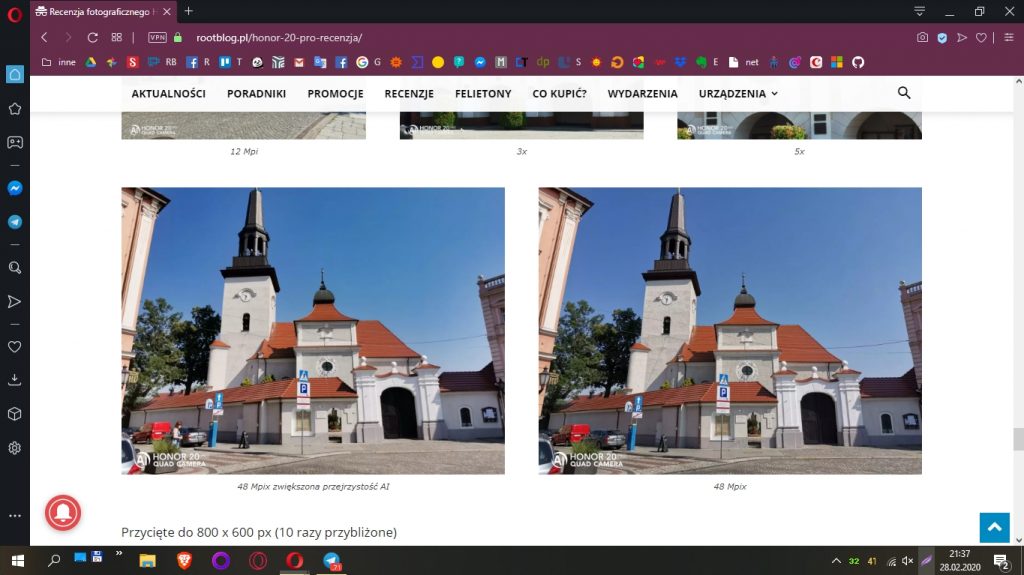Open the Opera sidebar home icon
Screen dimensions: 1024x575
tap(14, 74)
